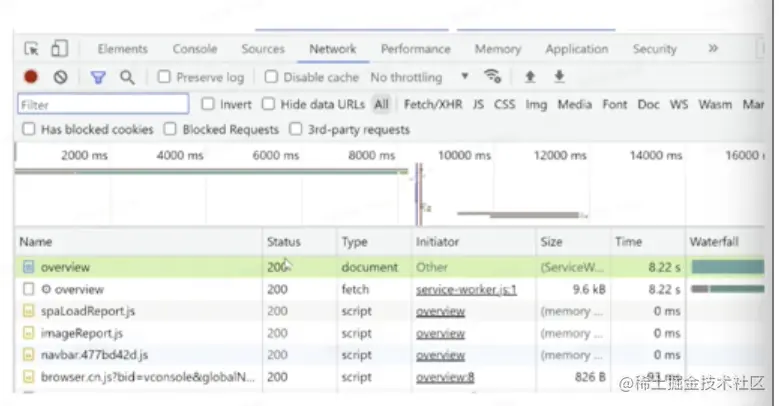Viewport: 779px width, 406px height.
Task: Toggle the network filter funnel icon
Action: 98,77
